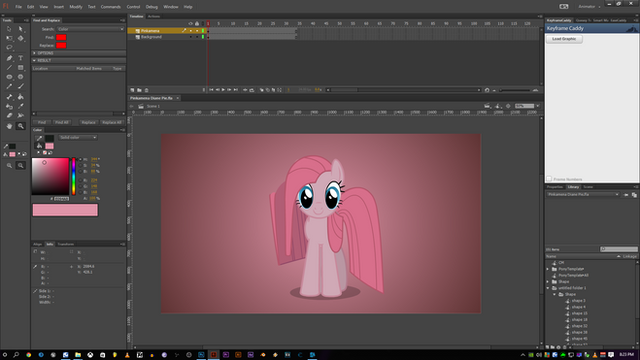Select the Subselection tool

[20, 29]
